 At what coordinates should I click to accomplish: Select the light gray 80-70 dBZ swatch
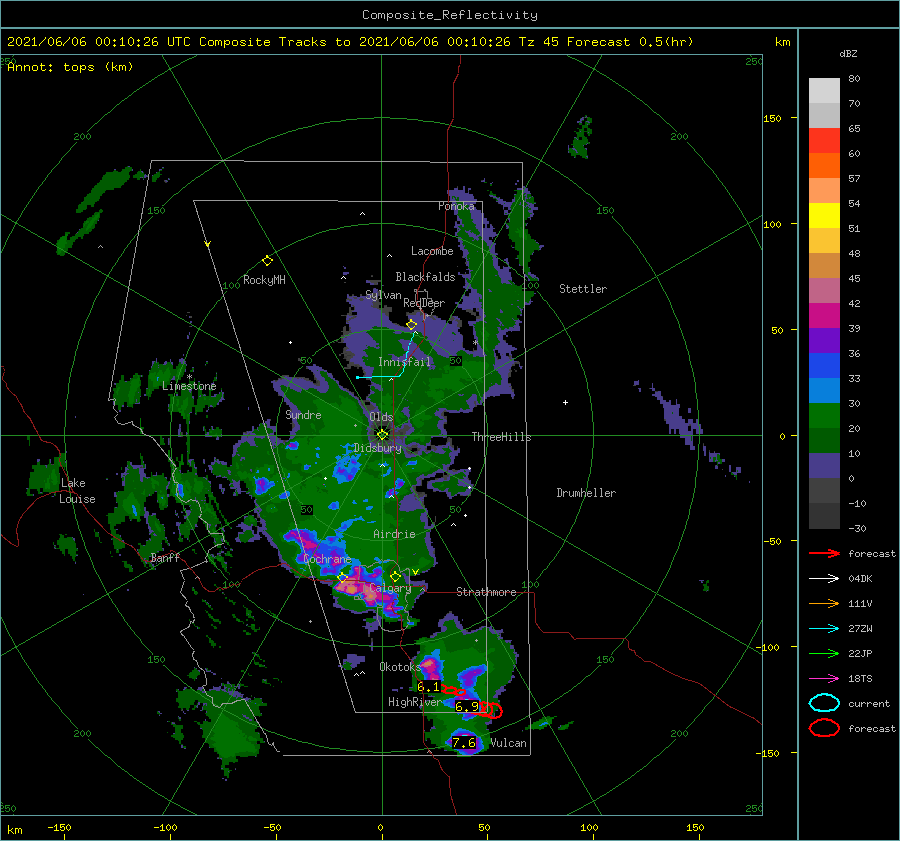(x=824, y=91)
